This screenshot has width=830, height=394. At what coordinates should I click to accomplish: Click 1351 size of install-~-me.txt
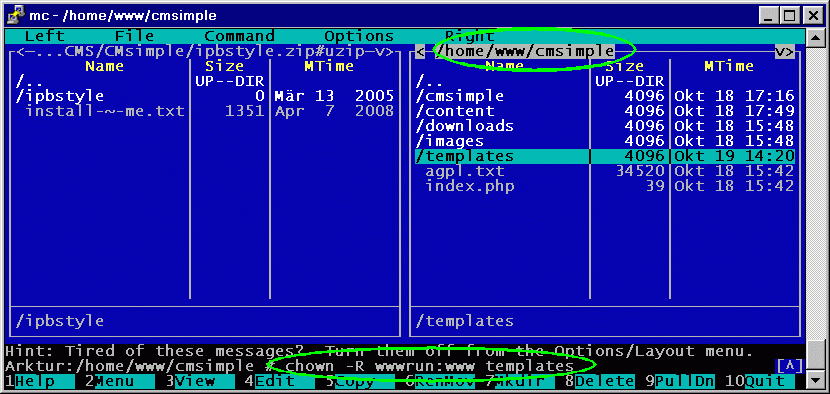(245, 111)
